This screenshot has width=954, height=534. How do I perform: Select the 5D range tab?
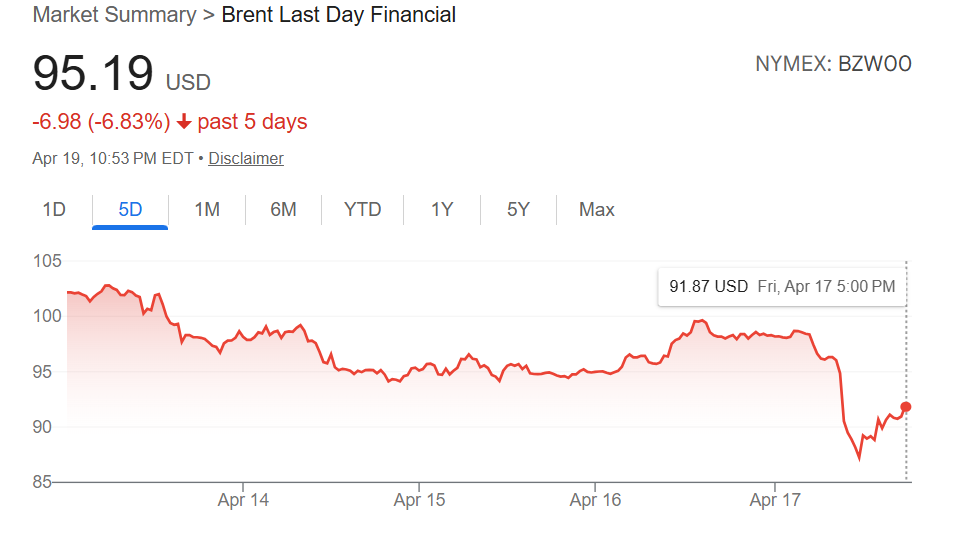(x=130, y=209)
